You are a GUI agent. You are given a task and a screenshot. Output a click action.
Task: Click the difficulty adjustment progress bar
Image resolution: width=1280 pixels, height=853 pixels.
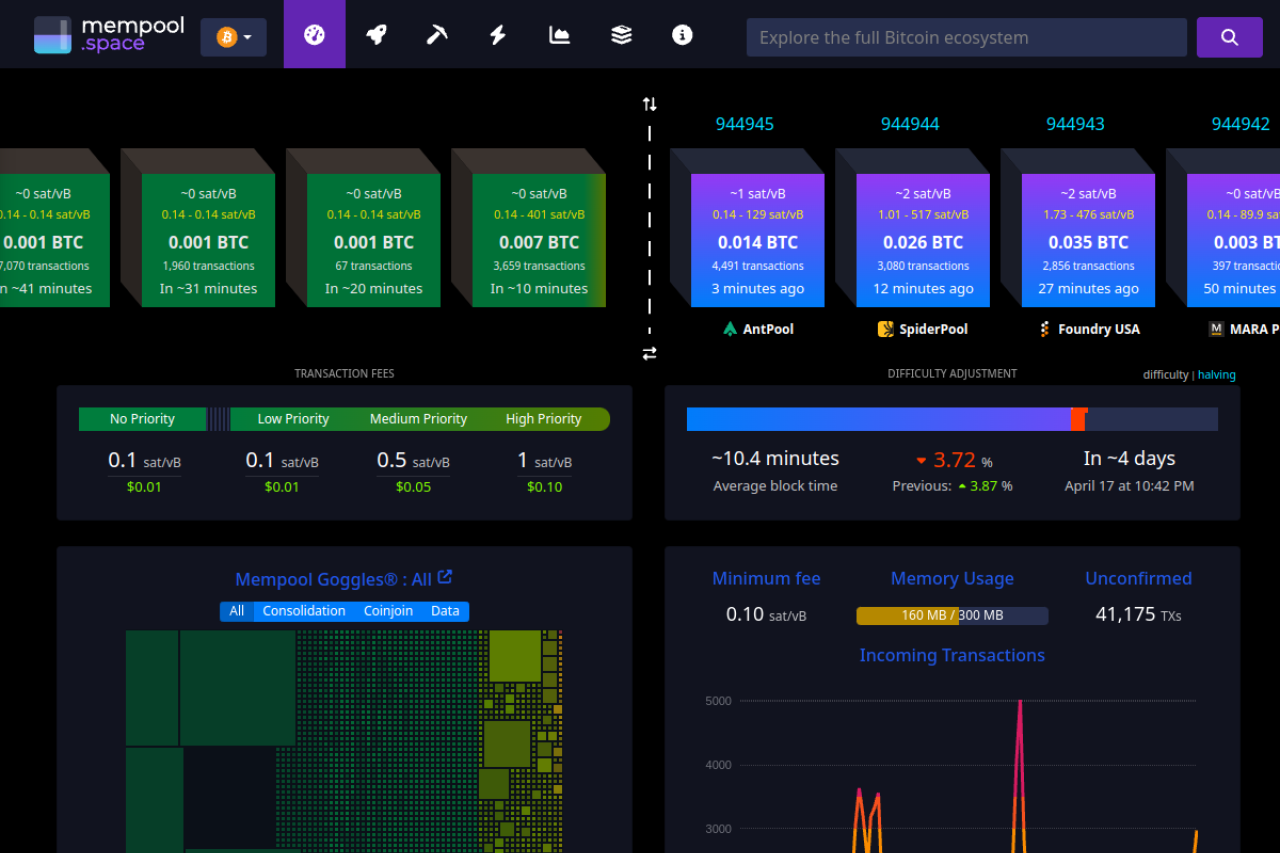pos(951,419)
